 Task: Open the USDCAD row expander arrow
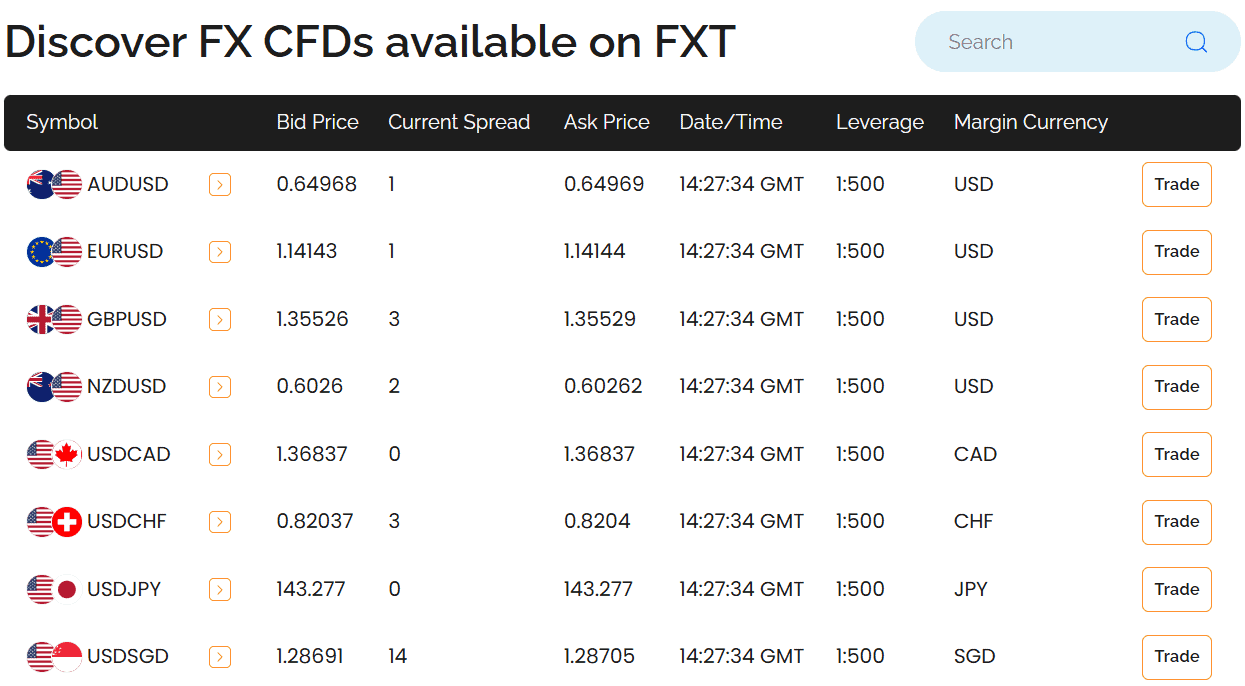click(219, 454)
